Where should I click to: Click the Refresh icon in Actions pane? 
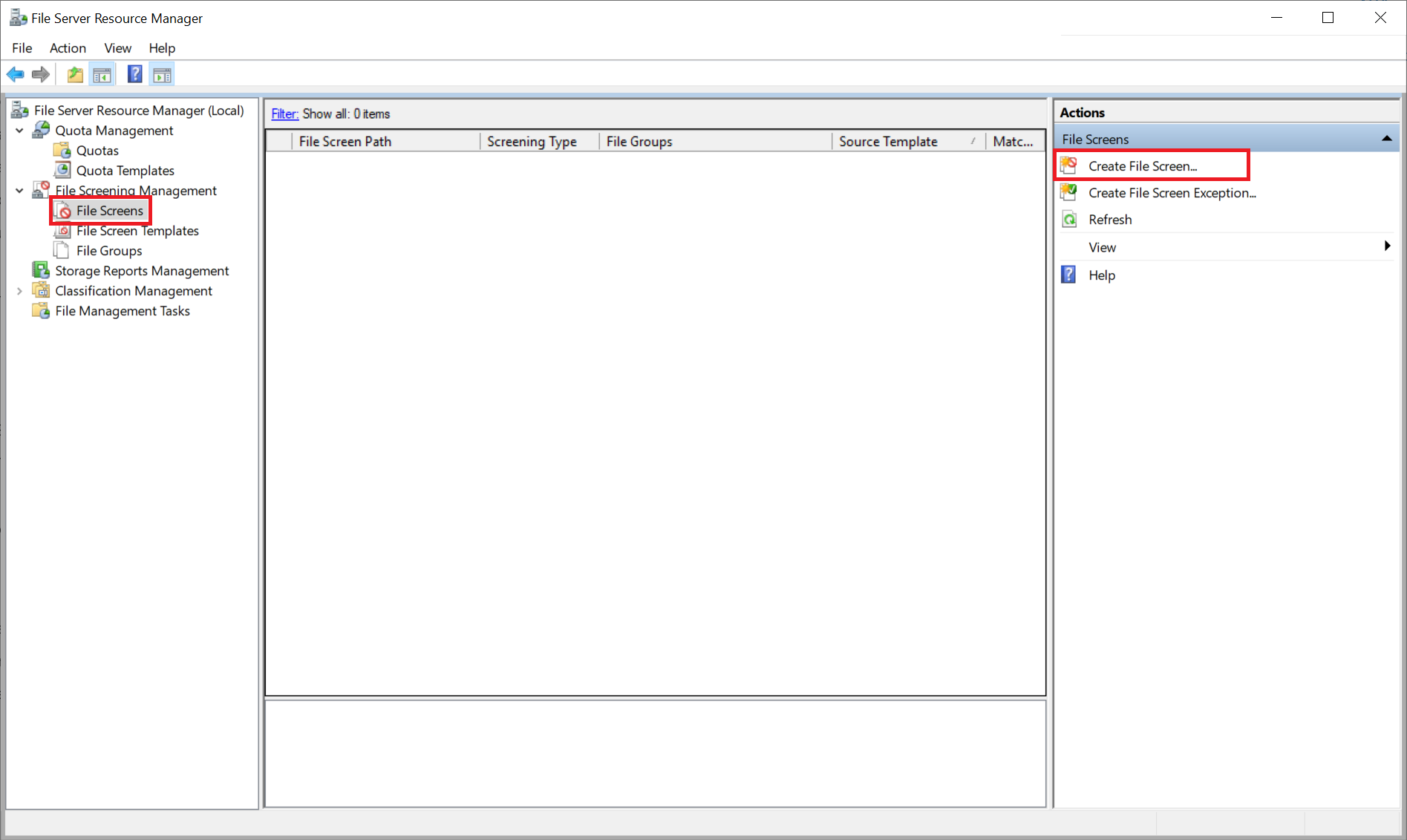pyautogui.click(x=1069, y=219)
